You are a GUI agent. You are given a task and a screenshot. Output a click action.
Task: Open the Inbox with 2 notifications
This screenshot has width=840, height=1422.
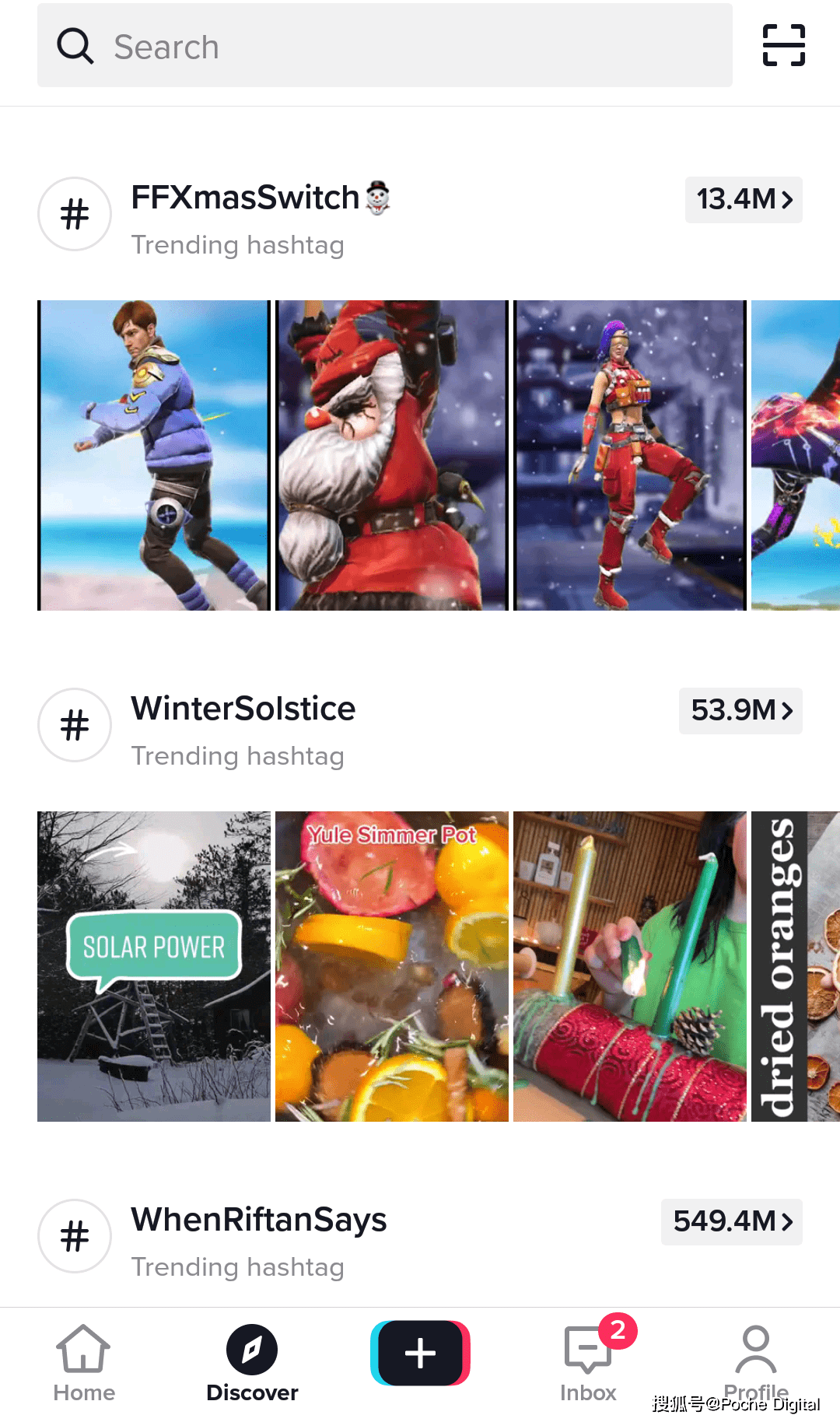tap(589, 1363)
